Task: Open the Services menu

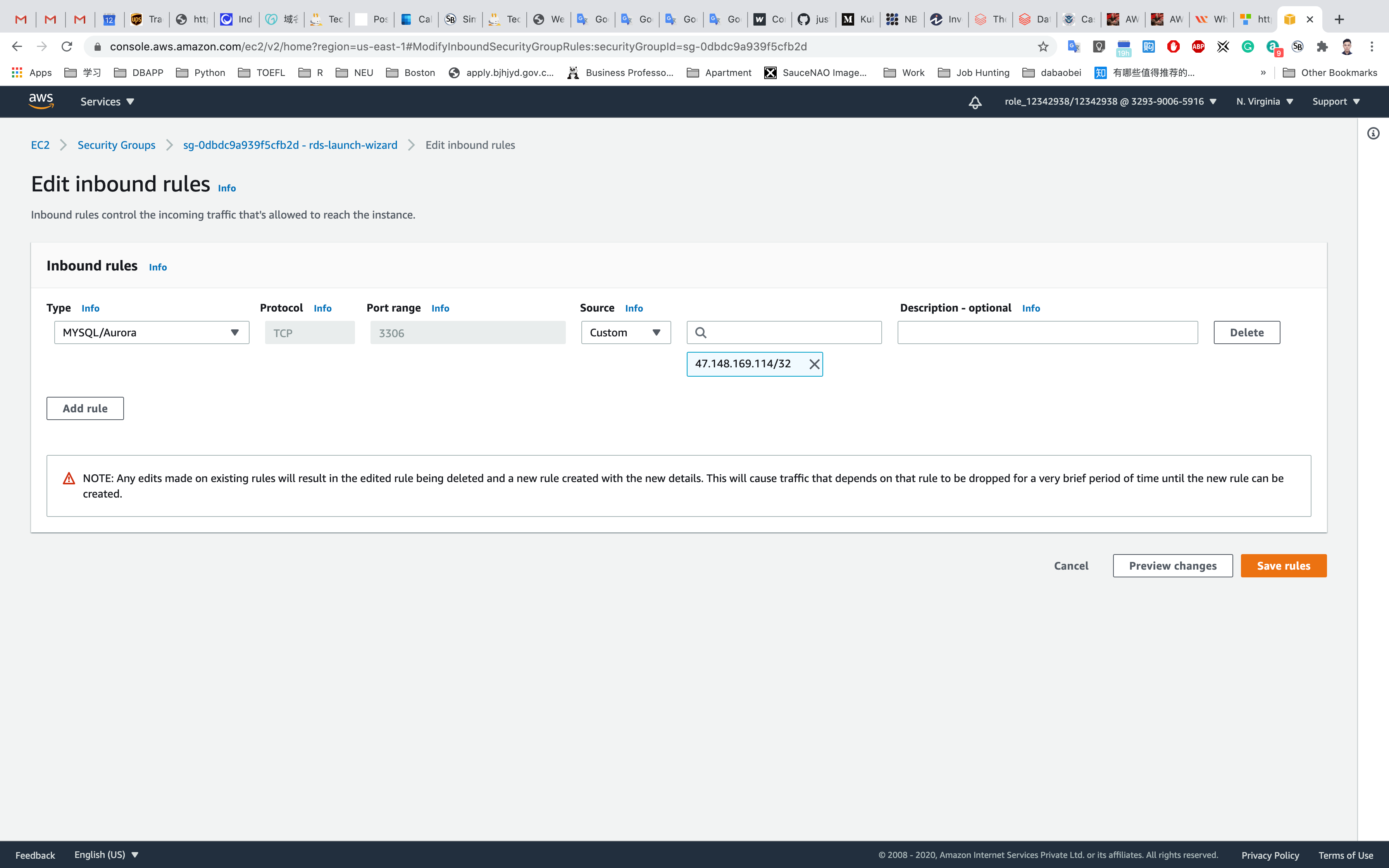Action: click(x=107, y=102)
